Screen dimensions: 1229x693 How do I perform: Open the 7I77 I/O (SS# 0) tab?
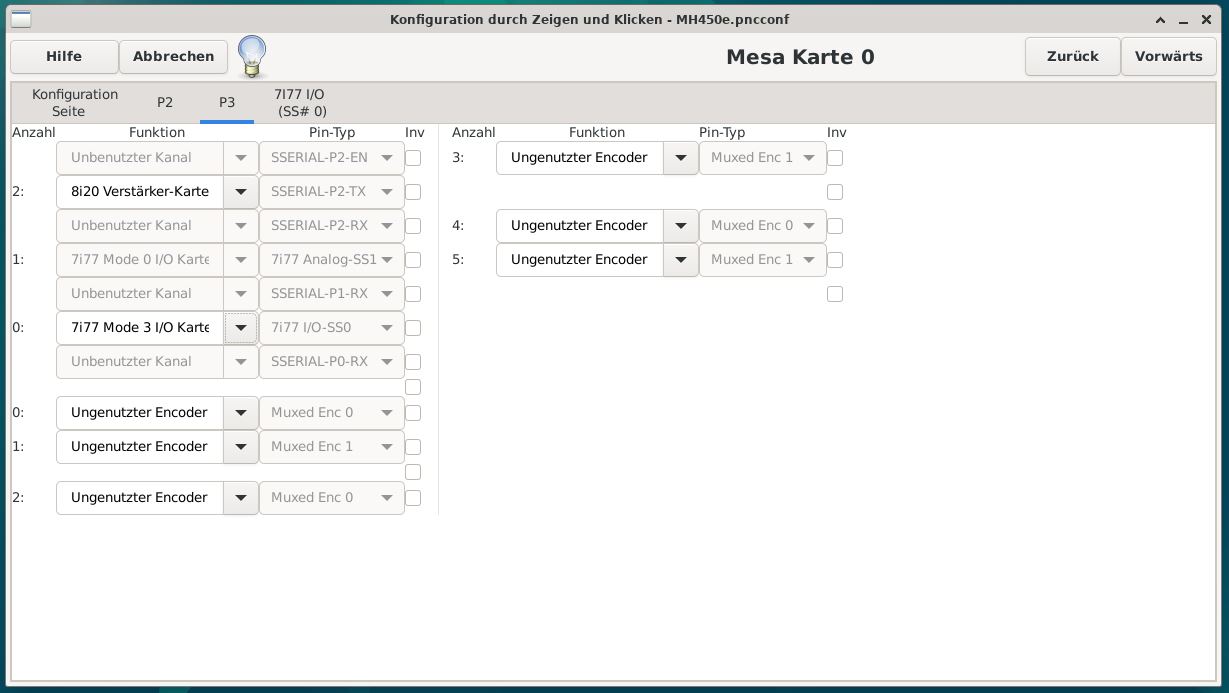[301, 103]
